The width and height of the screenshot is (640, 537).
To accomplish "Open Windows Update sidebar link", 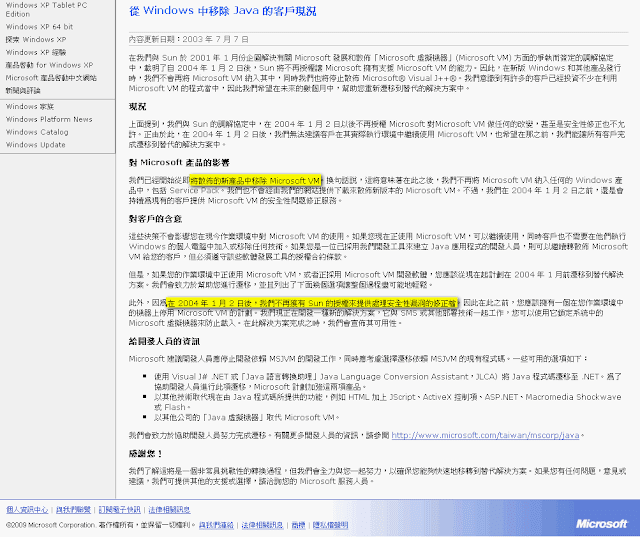I will coord(36,145).
